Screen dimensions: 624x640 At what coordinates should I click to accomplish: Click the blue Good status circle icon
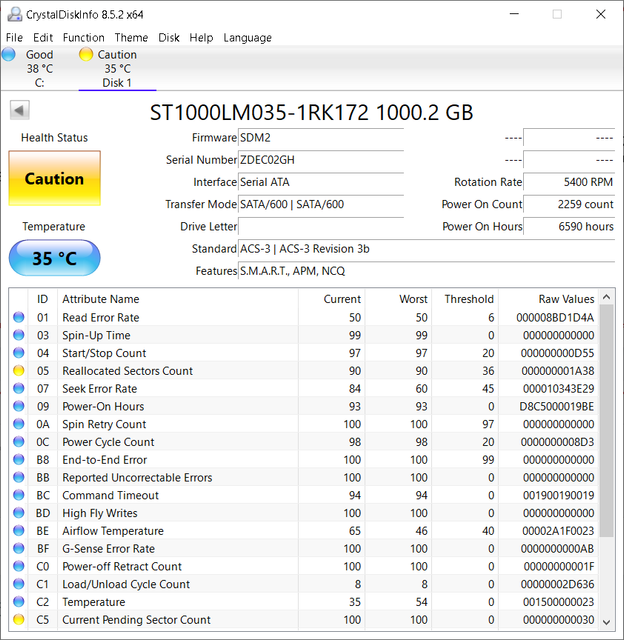pyautogui.click(x=9, y=54)
